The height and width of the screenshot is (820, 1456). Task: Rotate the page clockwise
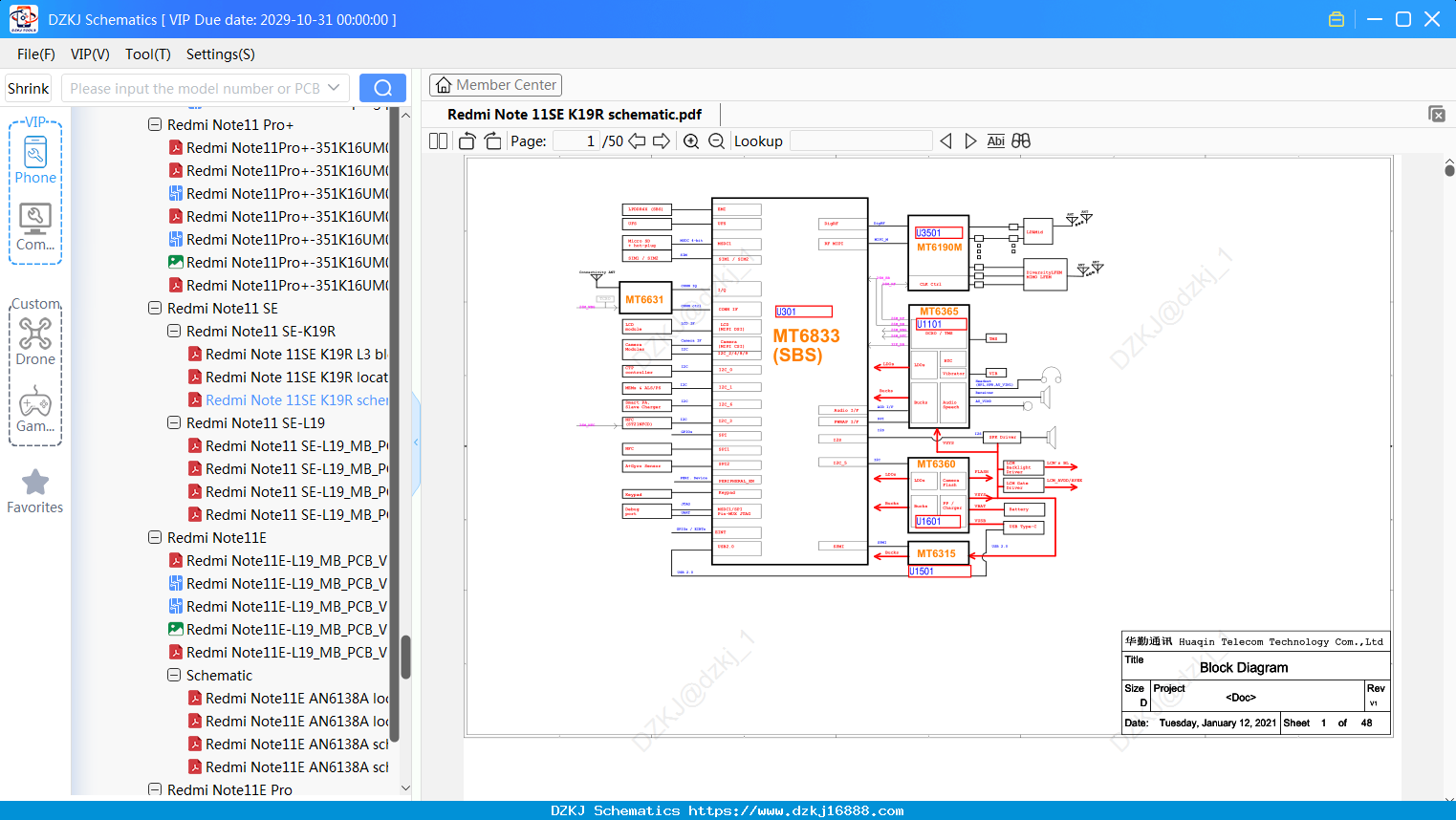tap(492, 141)
